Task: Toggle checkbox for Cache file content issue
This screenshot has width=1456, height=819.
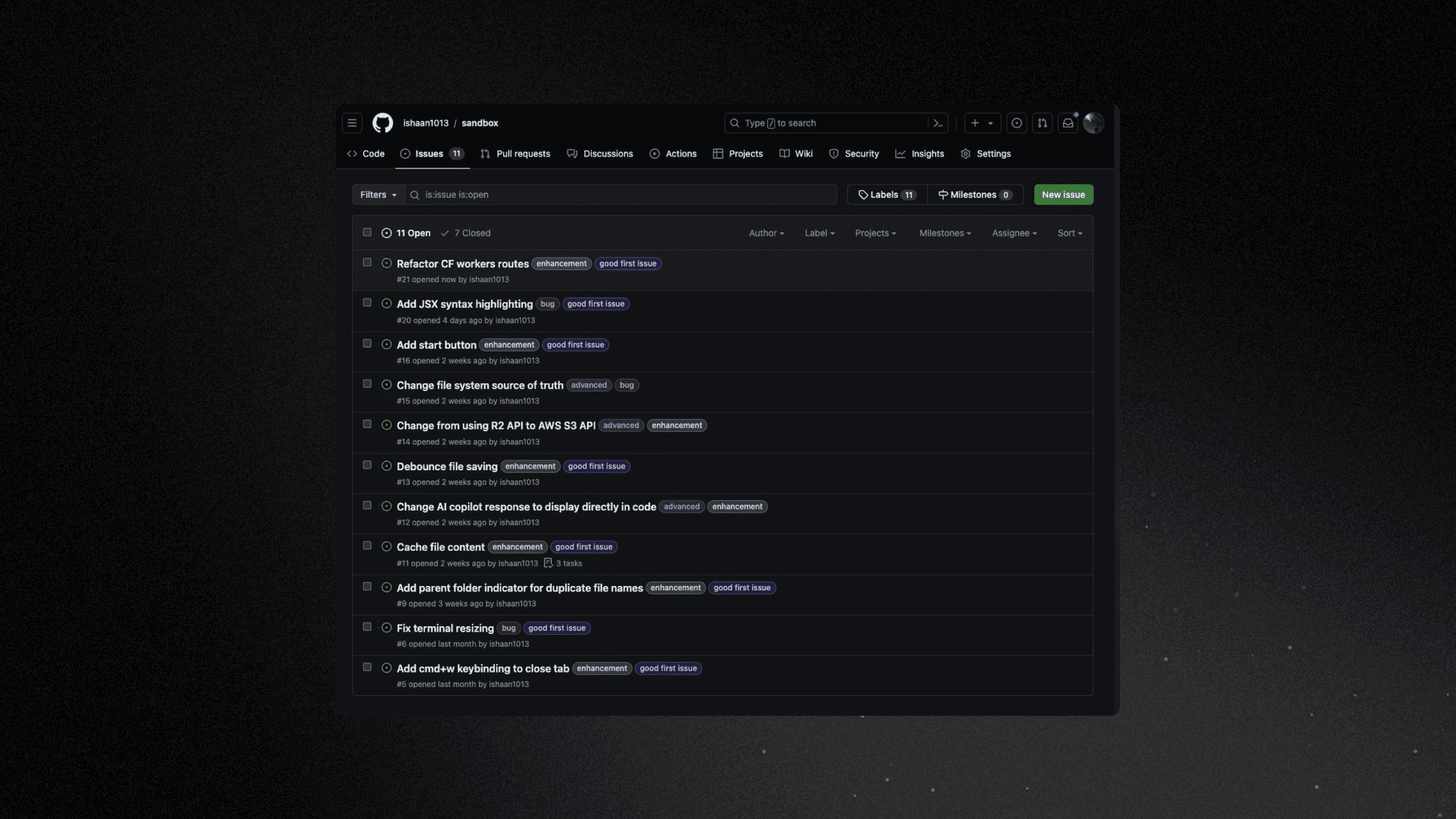Action: pyautogui.click(x=367, y=547)
